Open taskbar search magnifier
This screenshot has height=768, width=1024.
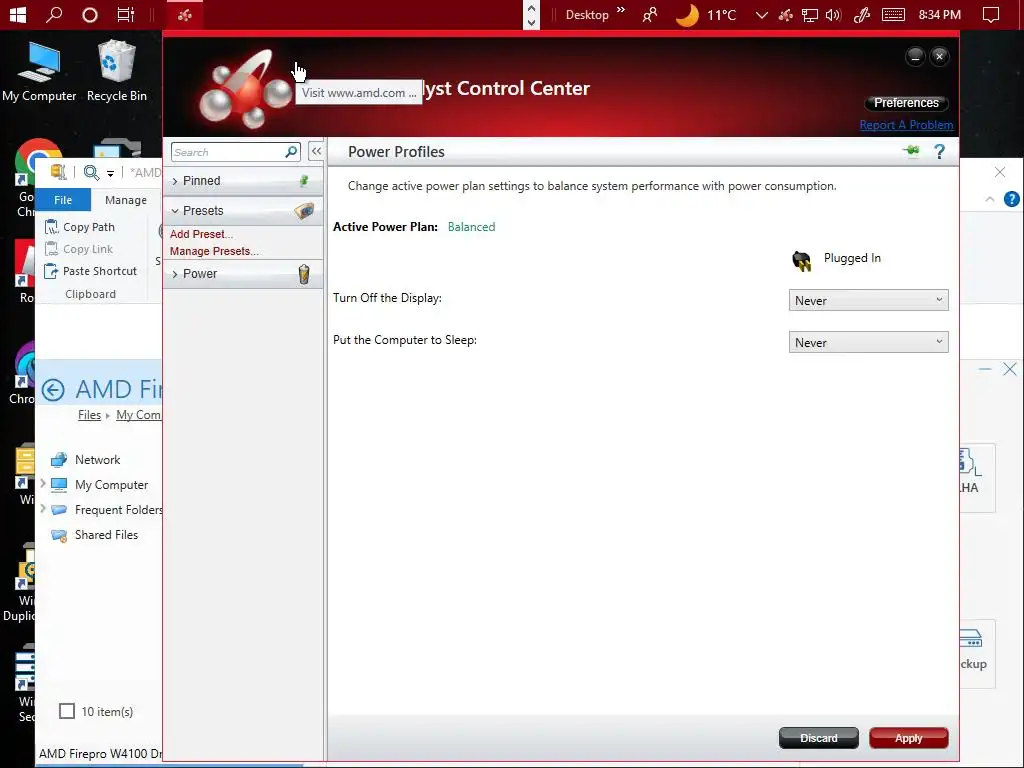54,14
